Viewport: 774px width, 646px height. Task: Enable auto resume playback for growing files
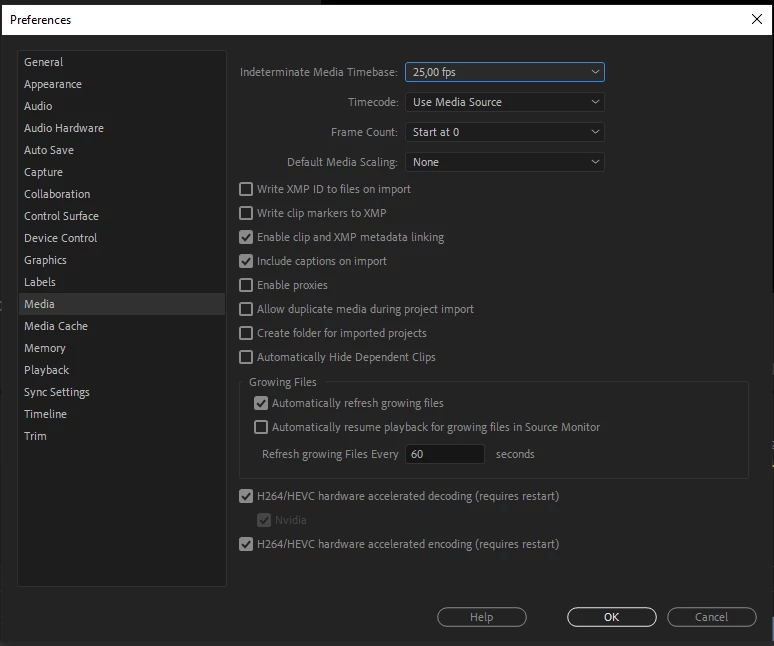[x=261, y=427]
